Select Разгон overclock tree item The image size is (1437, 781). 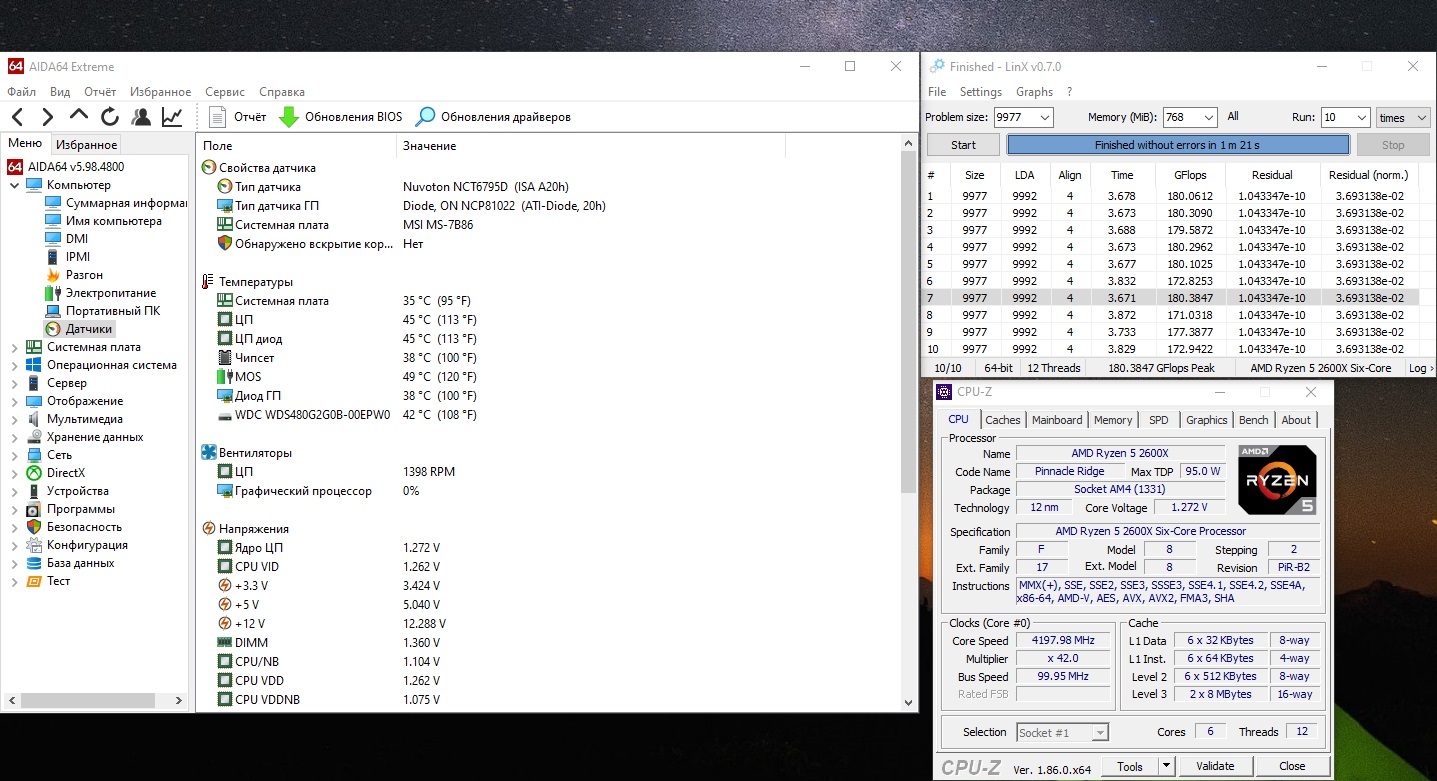(74, 275)
